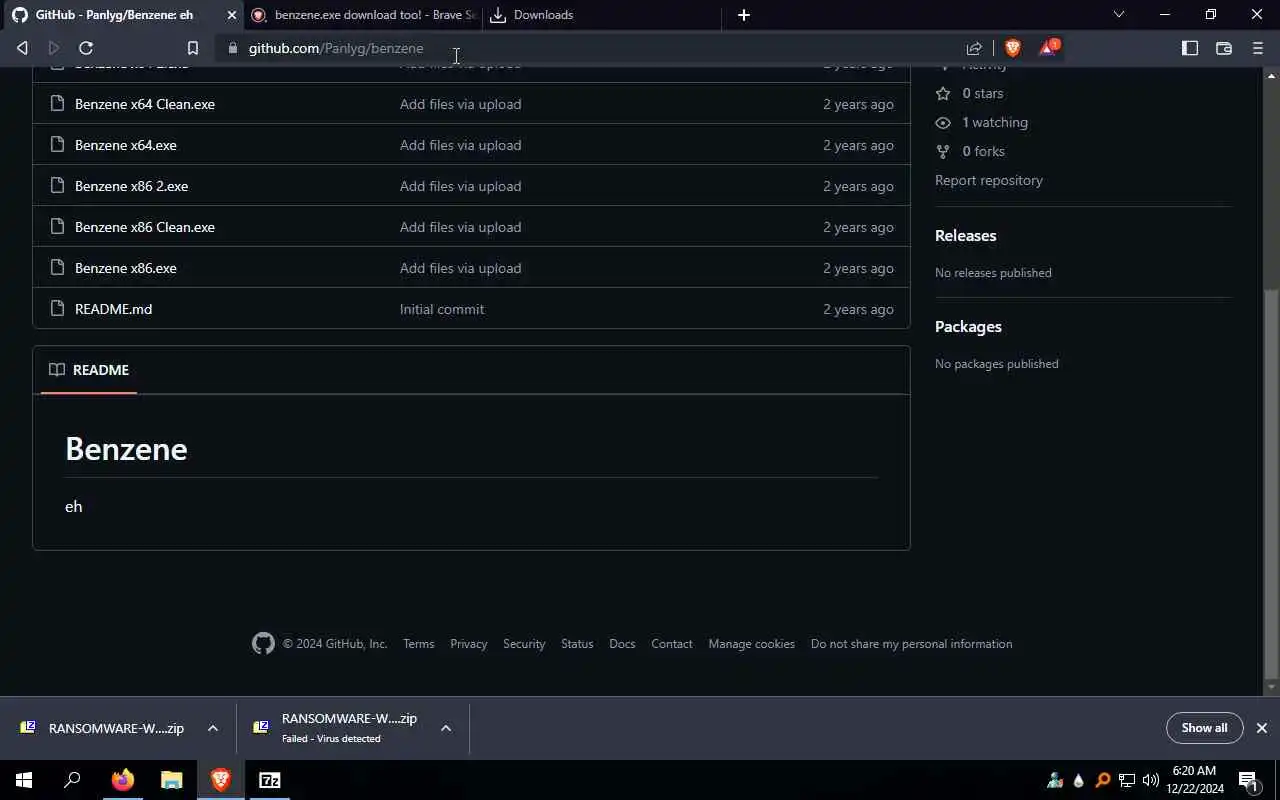Open the Brave Wallet icon

[x=1223, y=48]
